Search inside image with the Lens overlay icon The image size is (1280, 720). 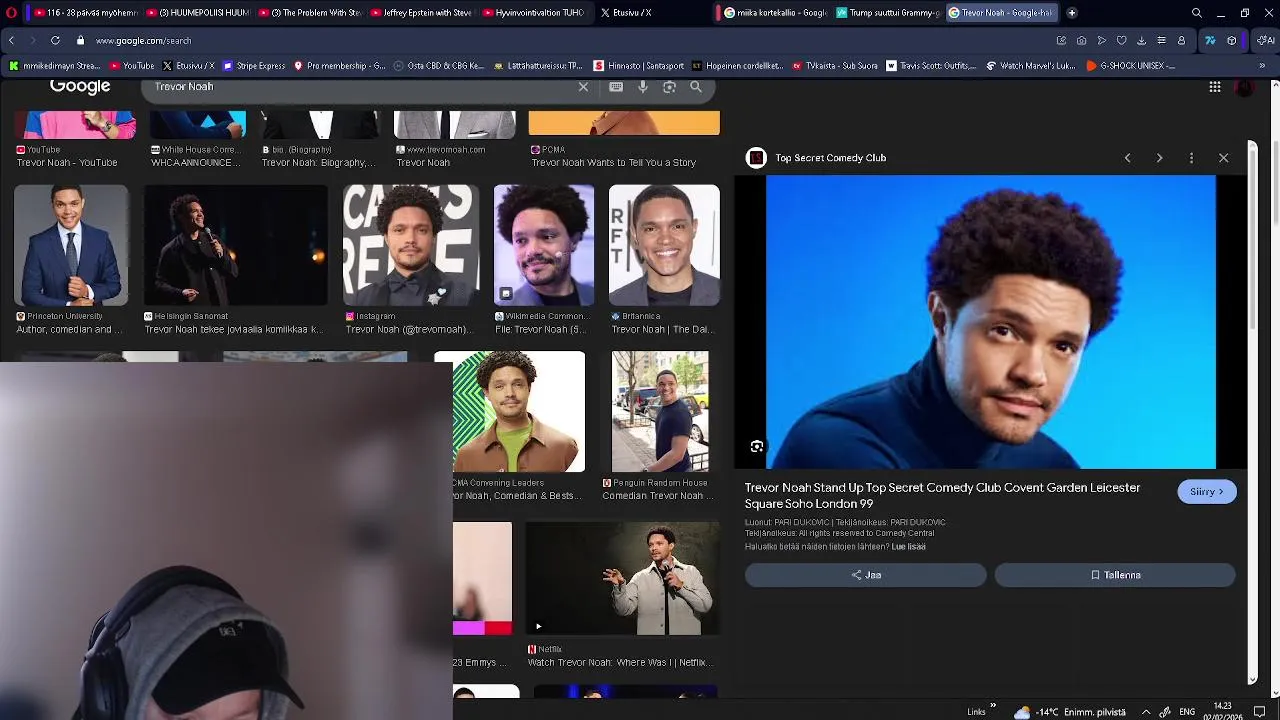(x=757, y=447)
